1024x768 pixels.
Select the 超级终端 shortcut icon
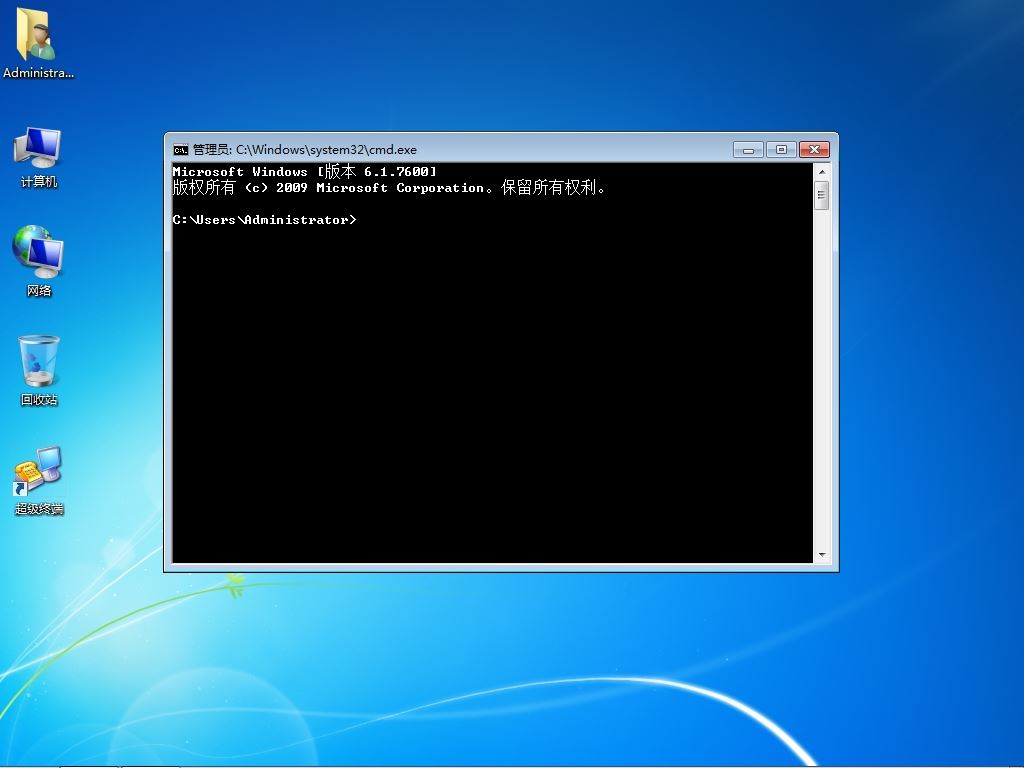click(x=39, y=481)
